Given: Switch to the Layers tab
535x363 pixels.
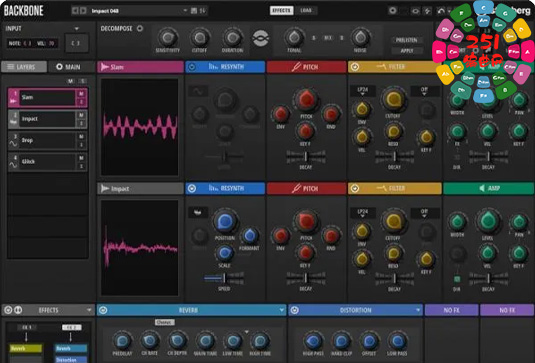Looking at the screenshot, I should [24, 67].
